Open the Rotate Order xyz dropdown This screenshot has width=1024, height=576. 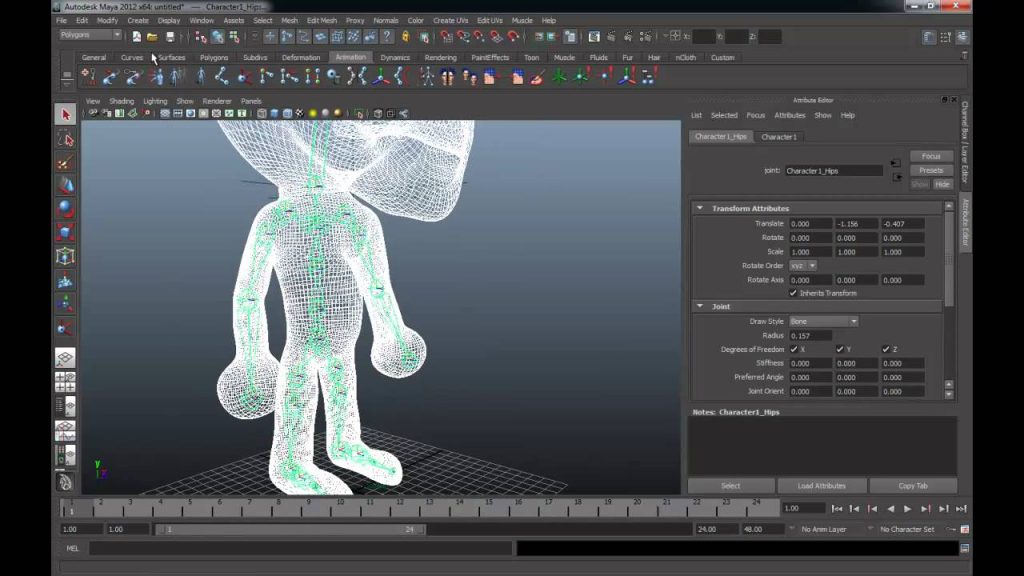point(803,266)
